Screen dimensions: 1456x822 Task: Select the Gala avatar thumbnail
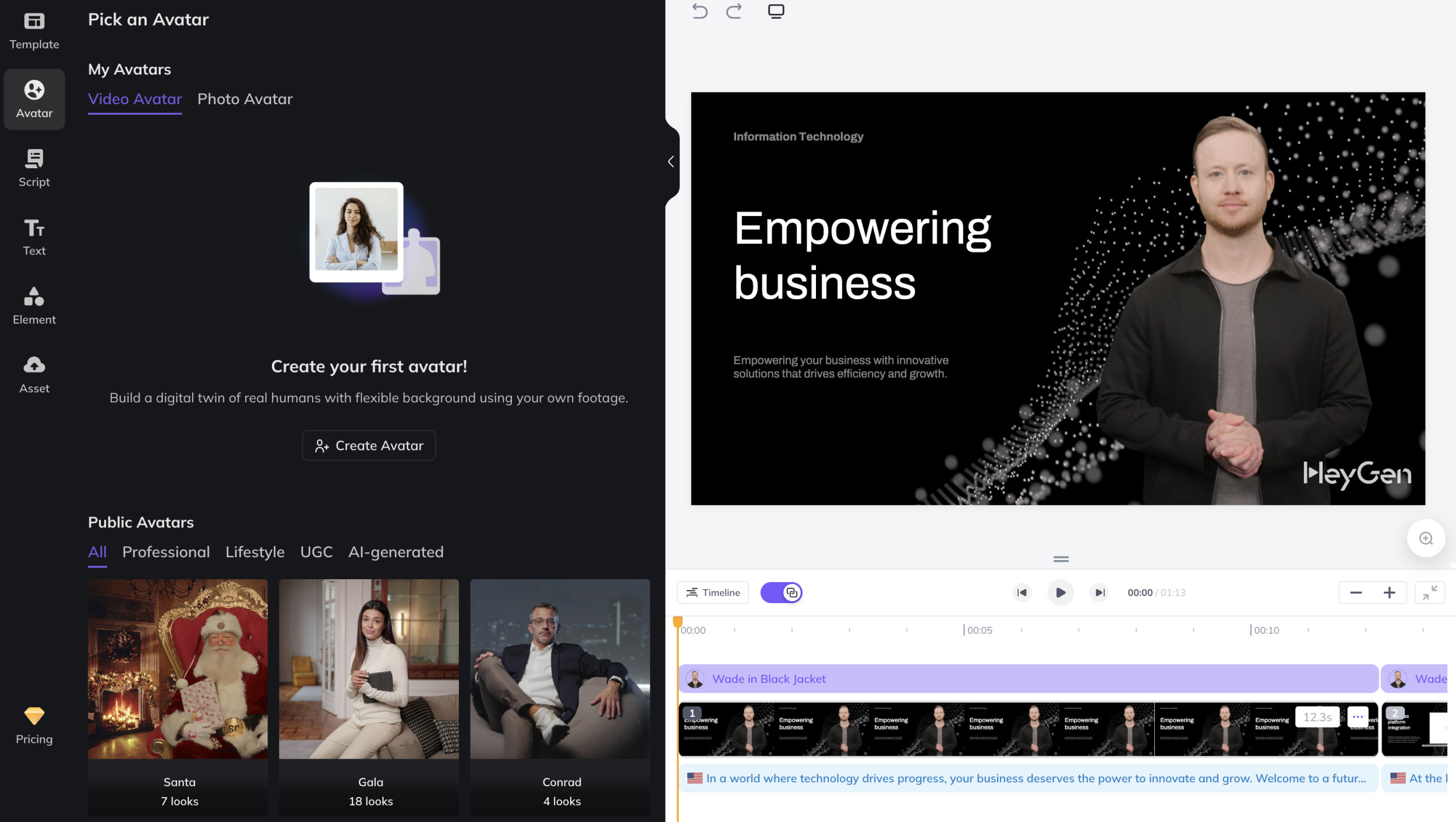[x=369, y=669]
